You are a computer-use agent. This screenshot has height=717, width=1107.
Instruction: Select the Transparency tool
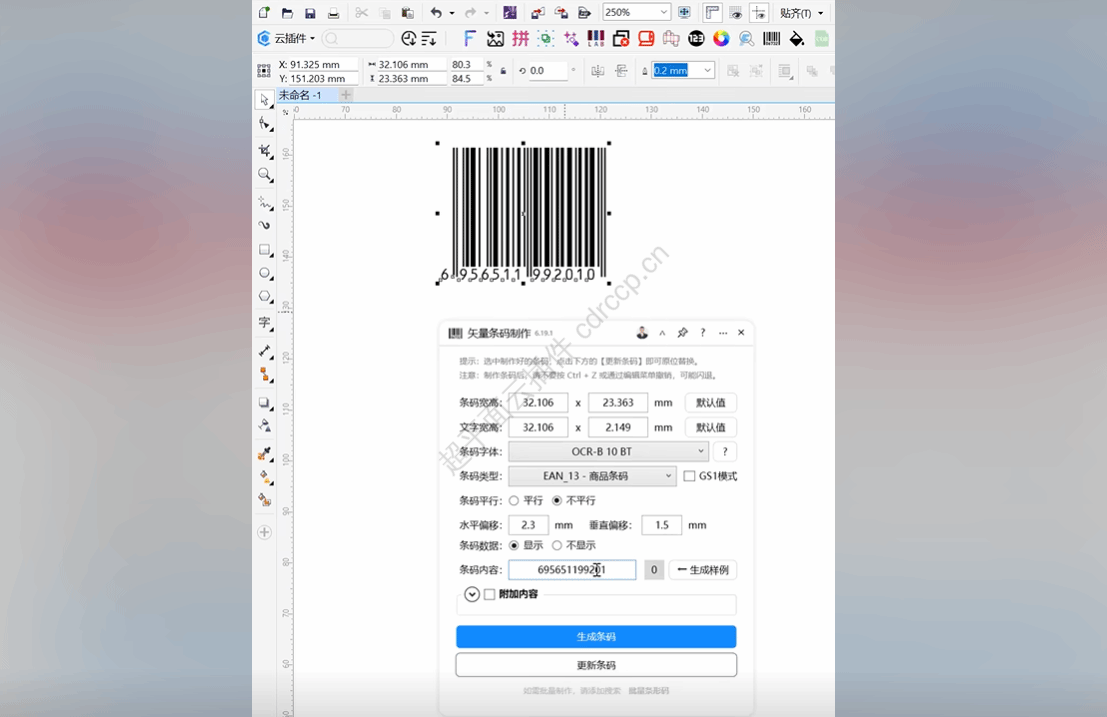click(265, 426)
